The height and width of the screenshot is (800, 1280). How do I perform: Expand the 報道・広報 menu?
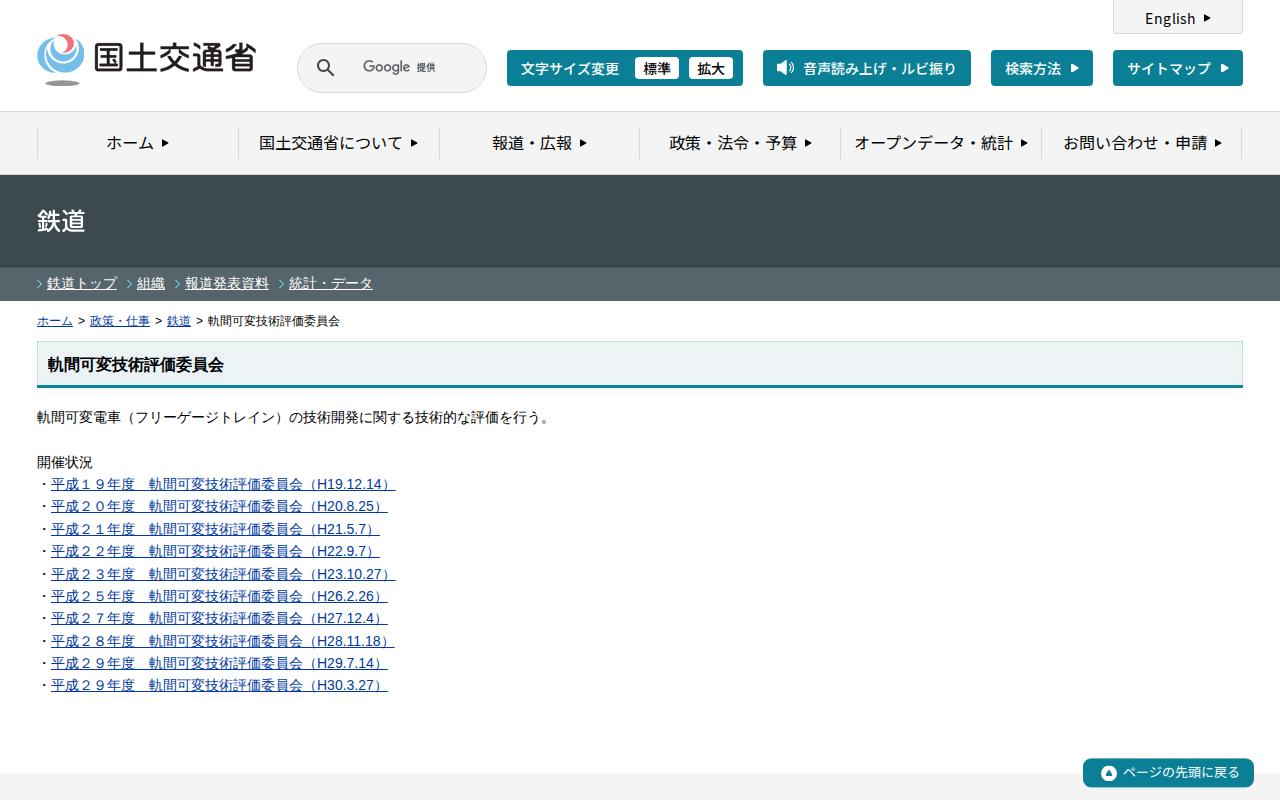click(540, 143)
